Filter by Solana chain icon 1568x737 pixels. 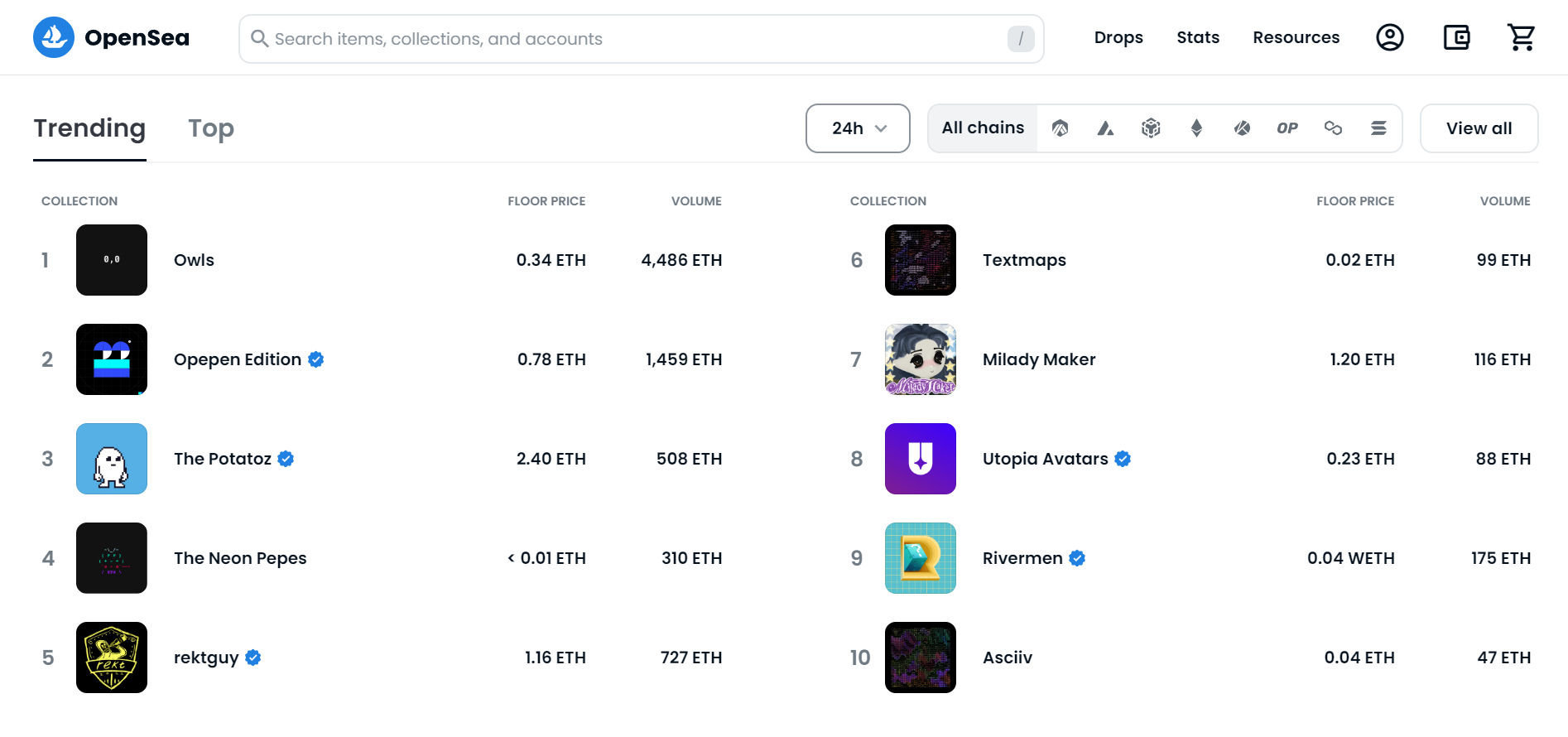[1378, 128]
